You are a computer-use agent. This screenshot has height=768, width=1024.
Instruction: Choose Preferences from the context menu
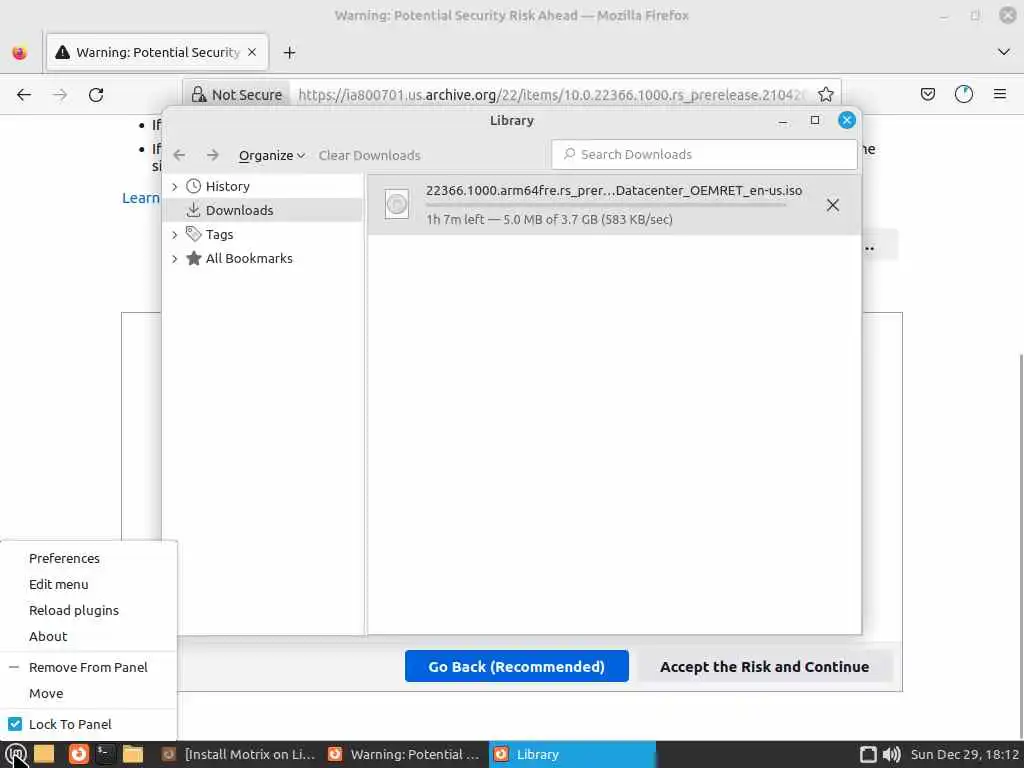point(64,558)
